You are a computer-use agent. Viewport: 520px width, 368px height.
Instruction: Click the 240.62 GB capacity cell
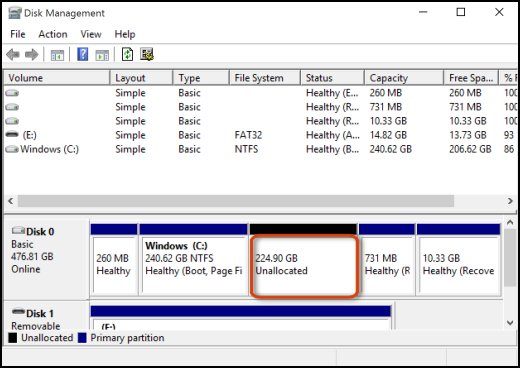click(390, 149)
